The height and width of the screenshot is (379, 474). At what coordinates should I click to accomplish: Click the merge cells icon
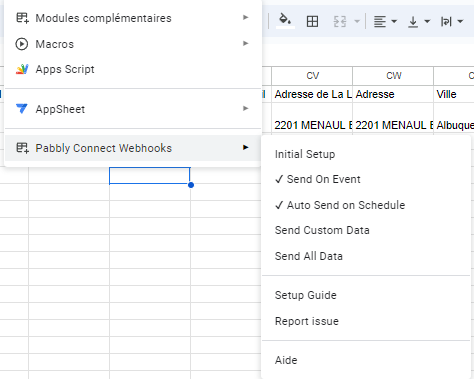340,22
